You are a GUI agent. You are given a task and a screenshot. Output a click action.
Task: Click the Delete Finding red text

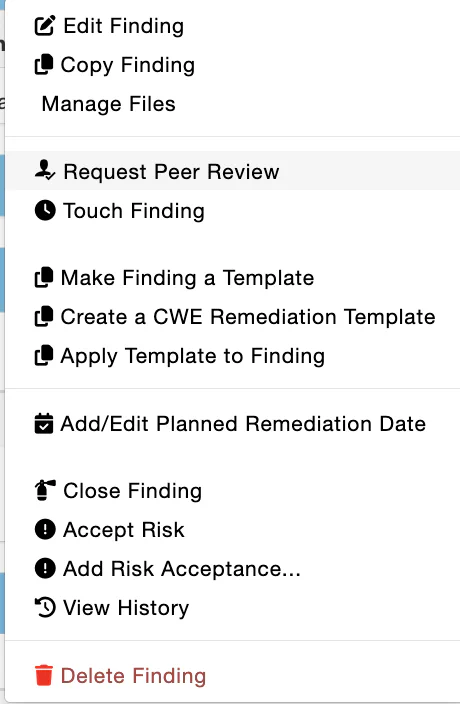tap(133, 676)
